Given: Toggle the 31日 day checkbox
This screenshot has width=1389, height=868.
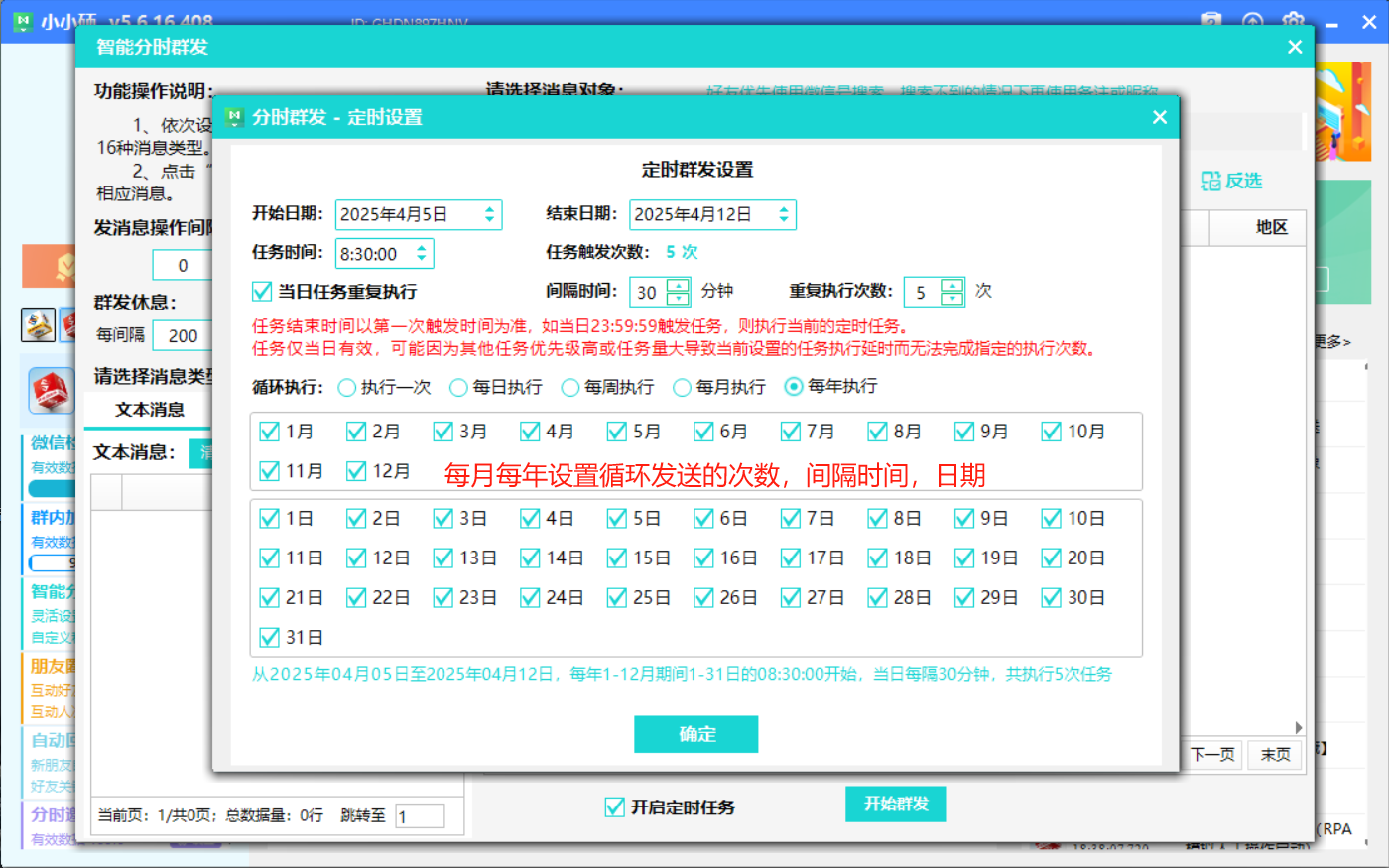Looking at the screenshot, I should tap(269, 638).
